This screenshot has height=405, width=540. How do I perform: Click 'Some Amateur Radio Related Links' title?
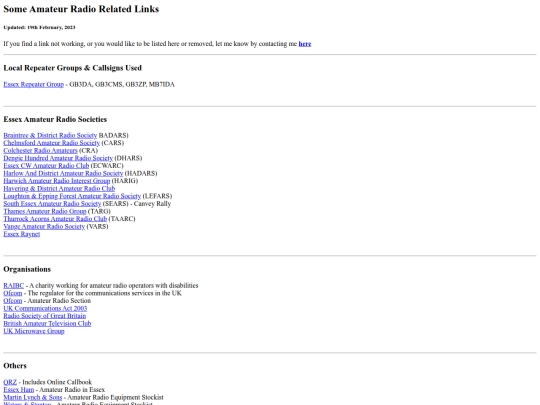81,9
